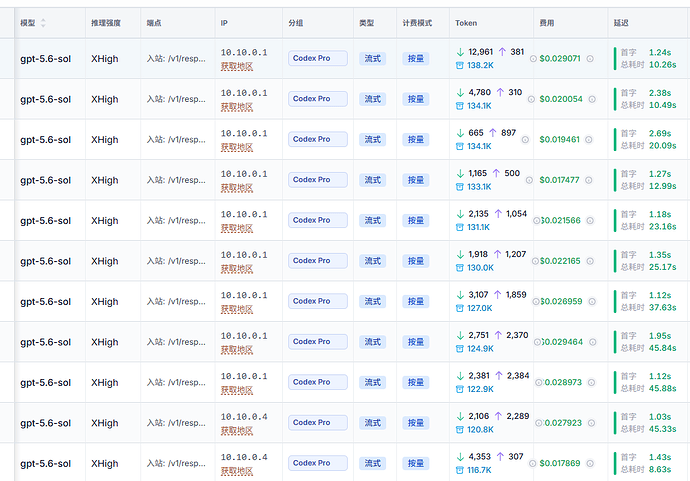Click info icon after cost 0.026959

tap(592, 301)
